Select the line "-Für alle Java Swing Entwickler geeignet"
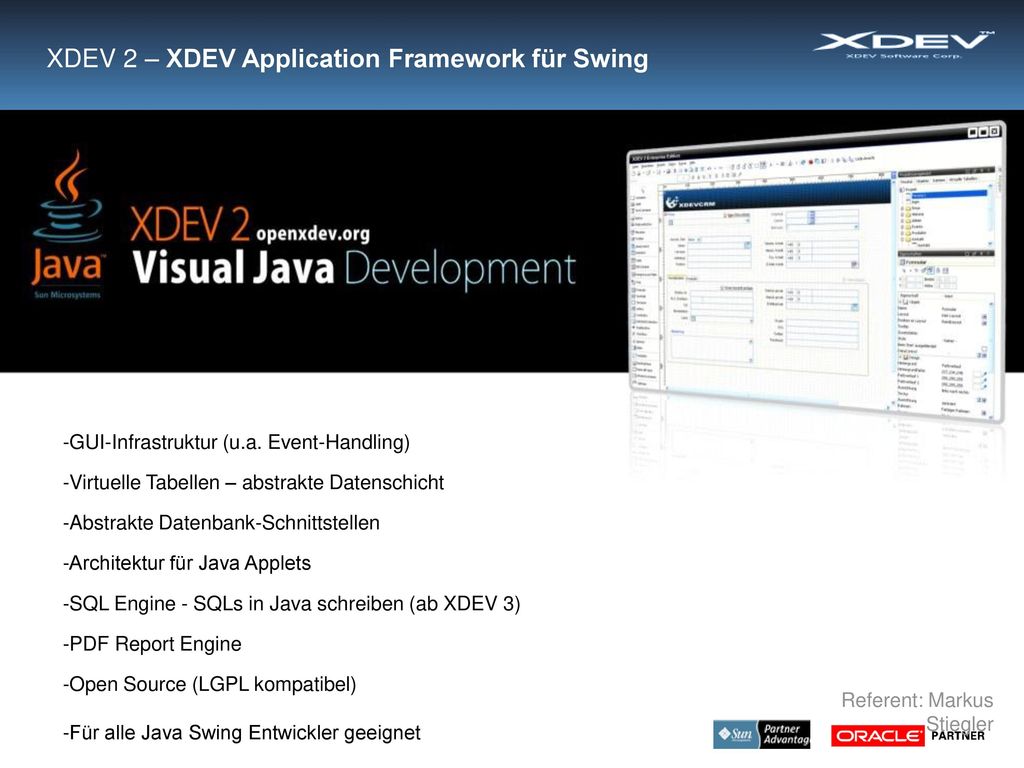Viewport: 1024px width, 768px height. 242,733
